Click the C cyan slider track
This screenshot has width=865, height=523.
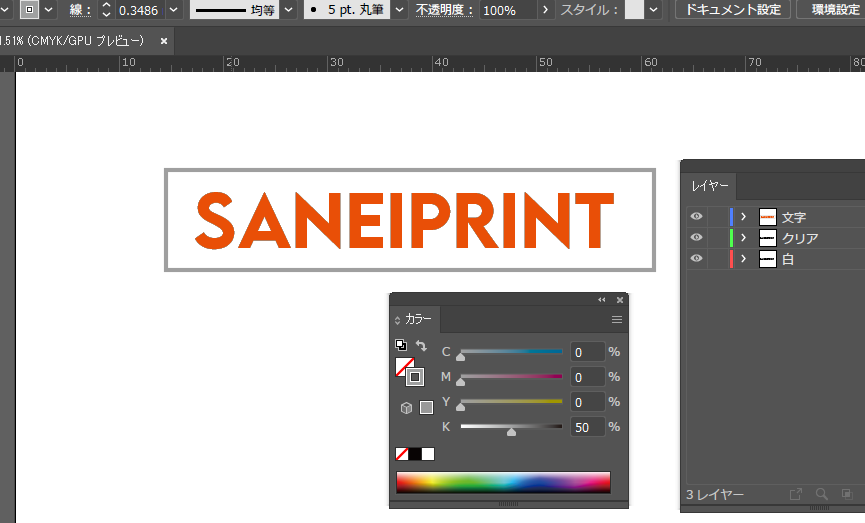click(511, 351)
